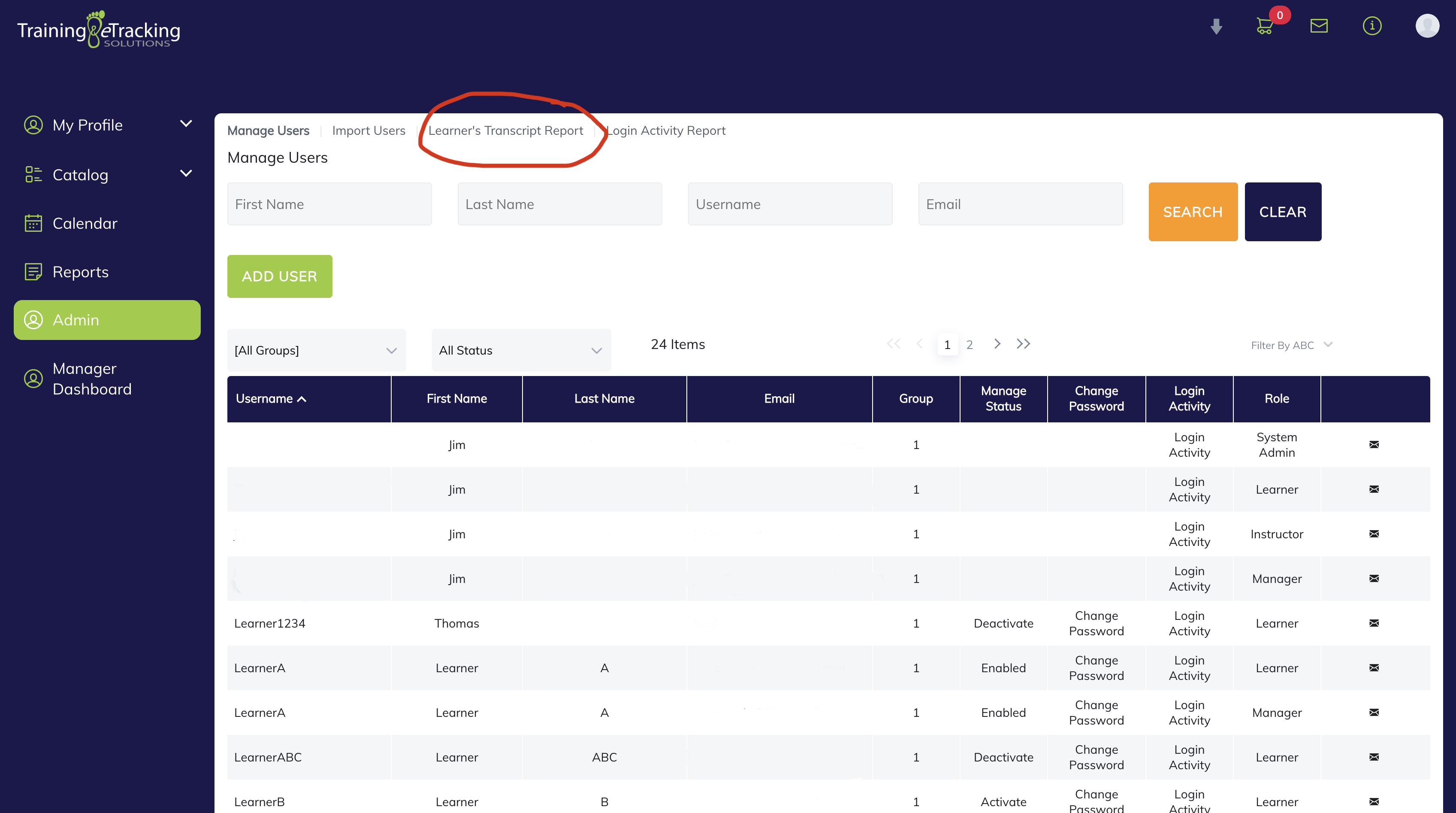1456x813 pixels.
Task: Open the user avatar profile icon
Action: tap(1426, 26)
